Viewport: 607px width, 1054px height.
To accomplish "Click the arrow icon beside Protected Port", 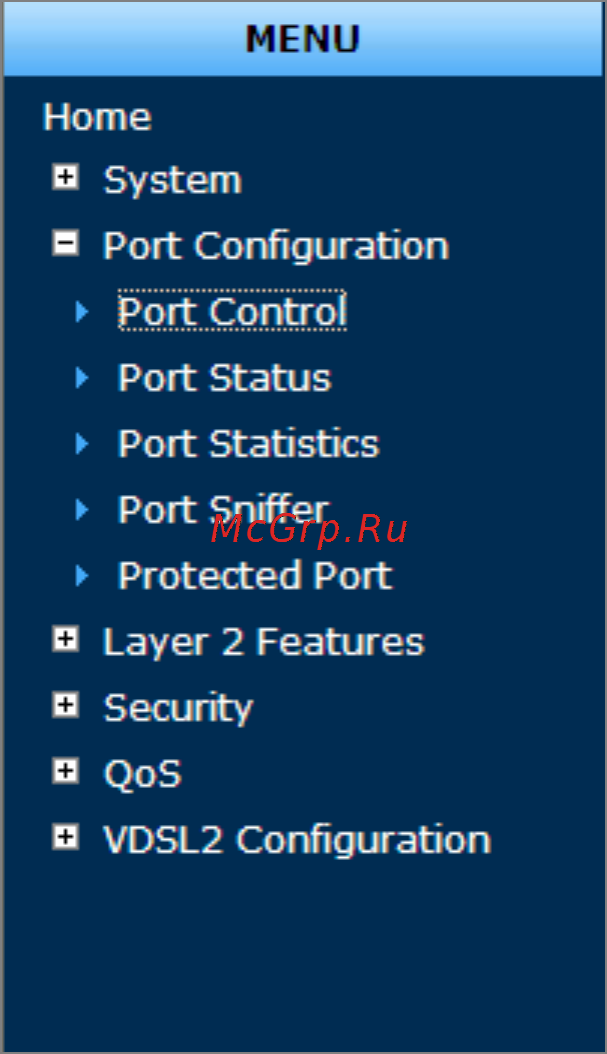I will coord(82,575).
